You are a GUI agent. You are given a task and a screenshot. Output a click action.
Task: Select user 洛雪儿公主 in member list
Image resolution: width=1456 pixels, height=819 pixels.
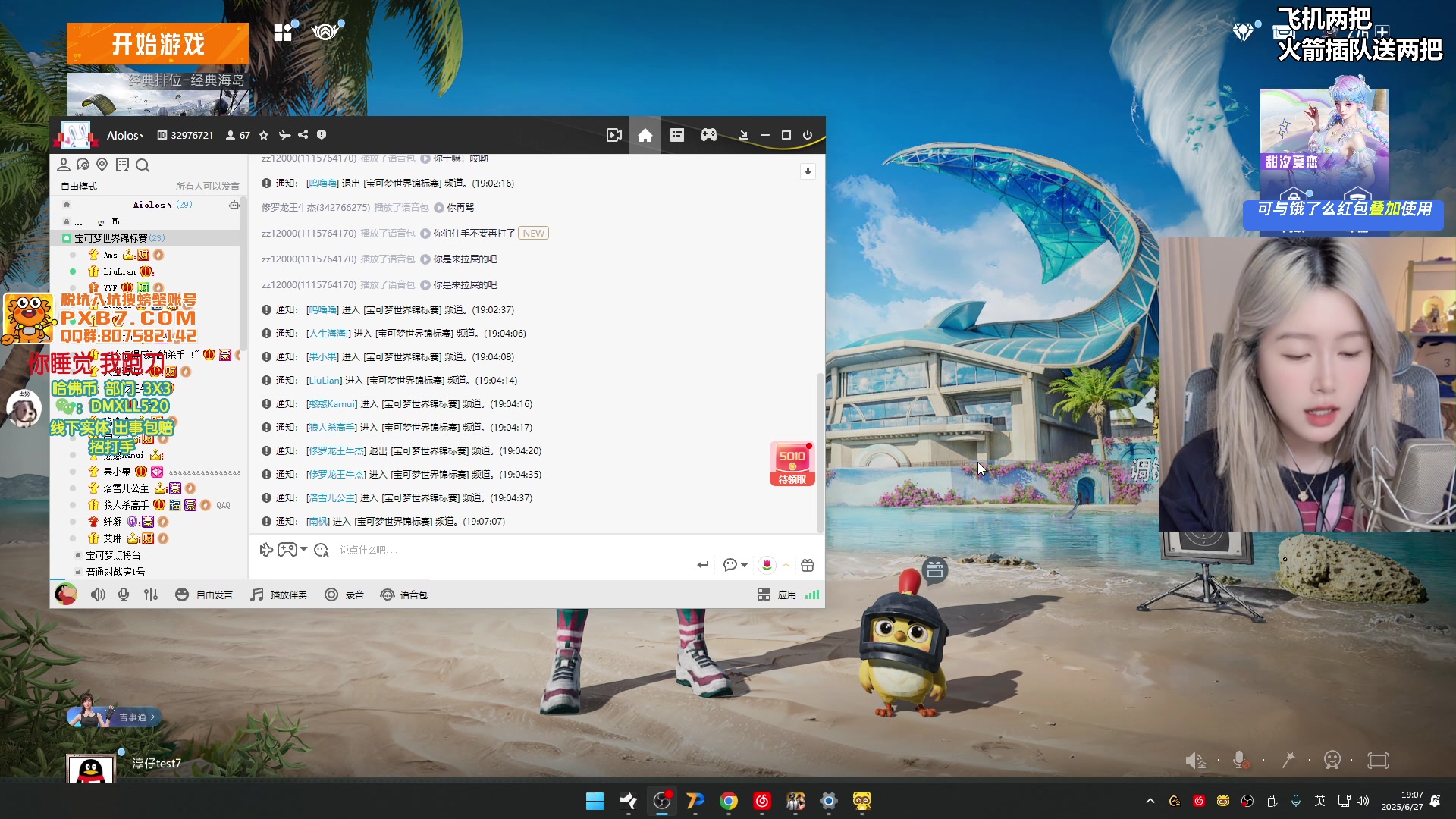coord(126,488)
